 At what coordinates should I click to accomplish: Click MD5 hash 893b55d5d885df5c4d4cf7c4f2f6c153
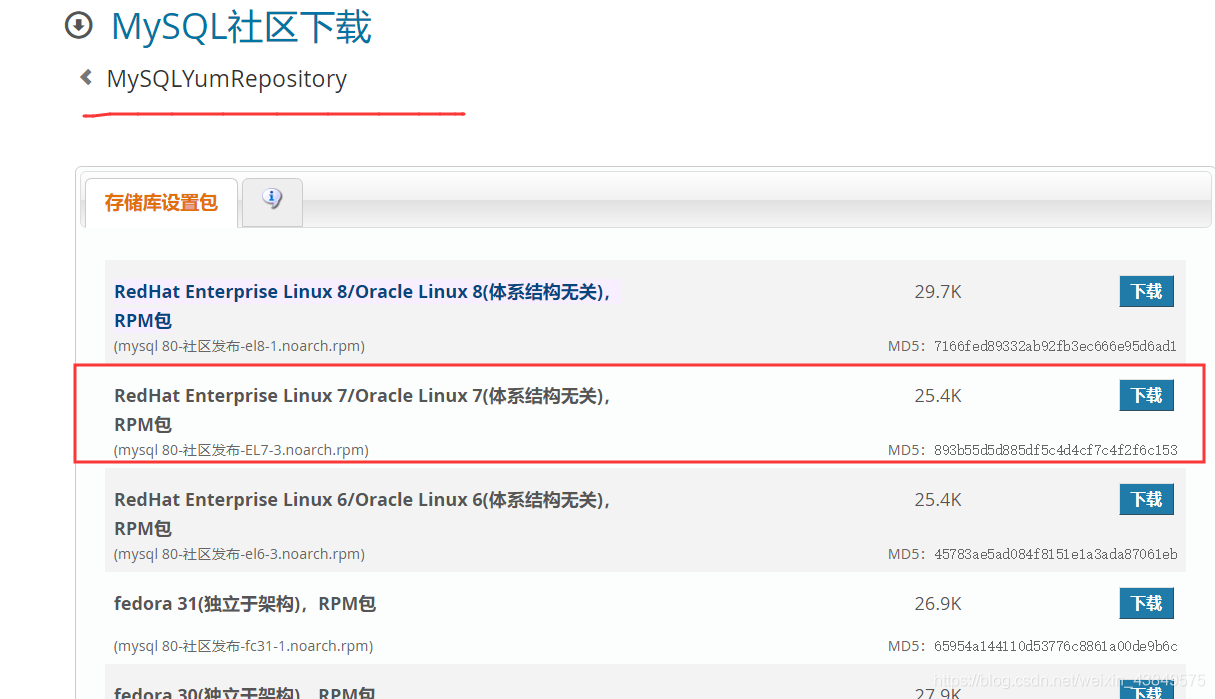pyautogui.click(x=1055, y=450)
